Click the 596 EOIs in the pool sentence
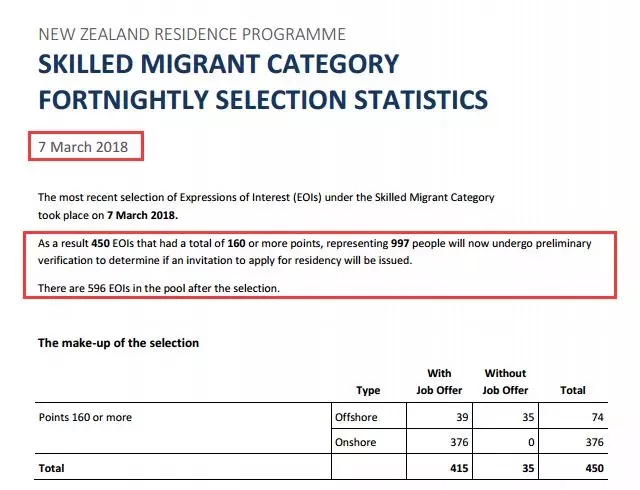640x490 pixels. tap(159, 288)
